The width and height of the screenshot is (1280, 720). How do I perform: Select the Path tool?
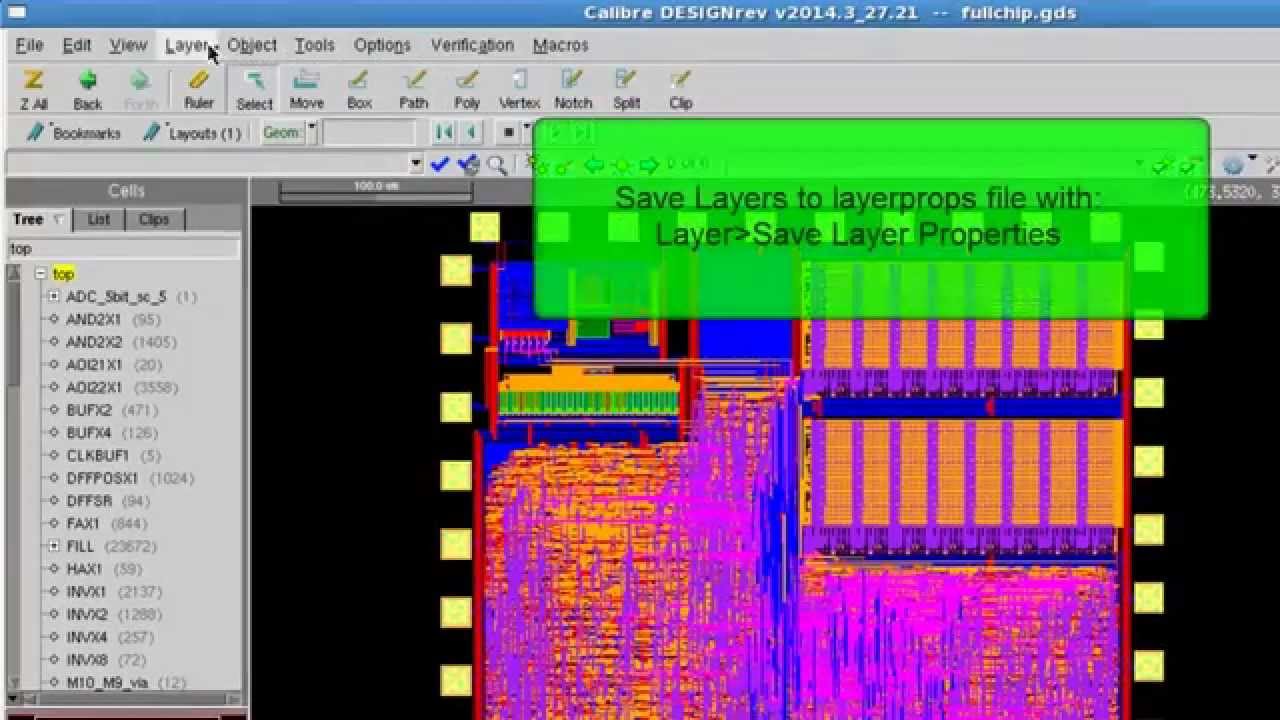413,89
